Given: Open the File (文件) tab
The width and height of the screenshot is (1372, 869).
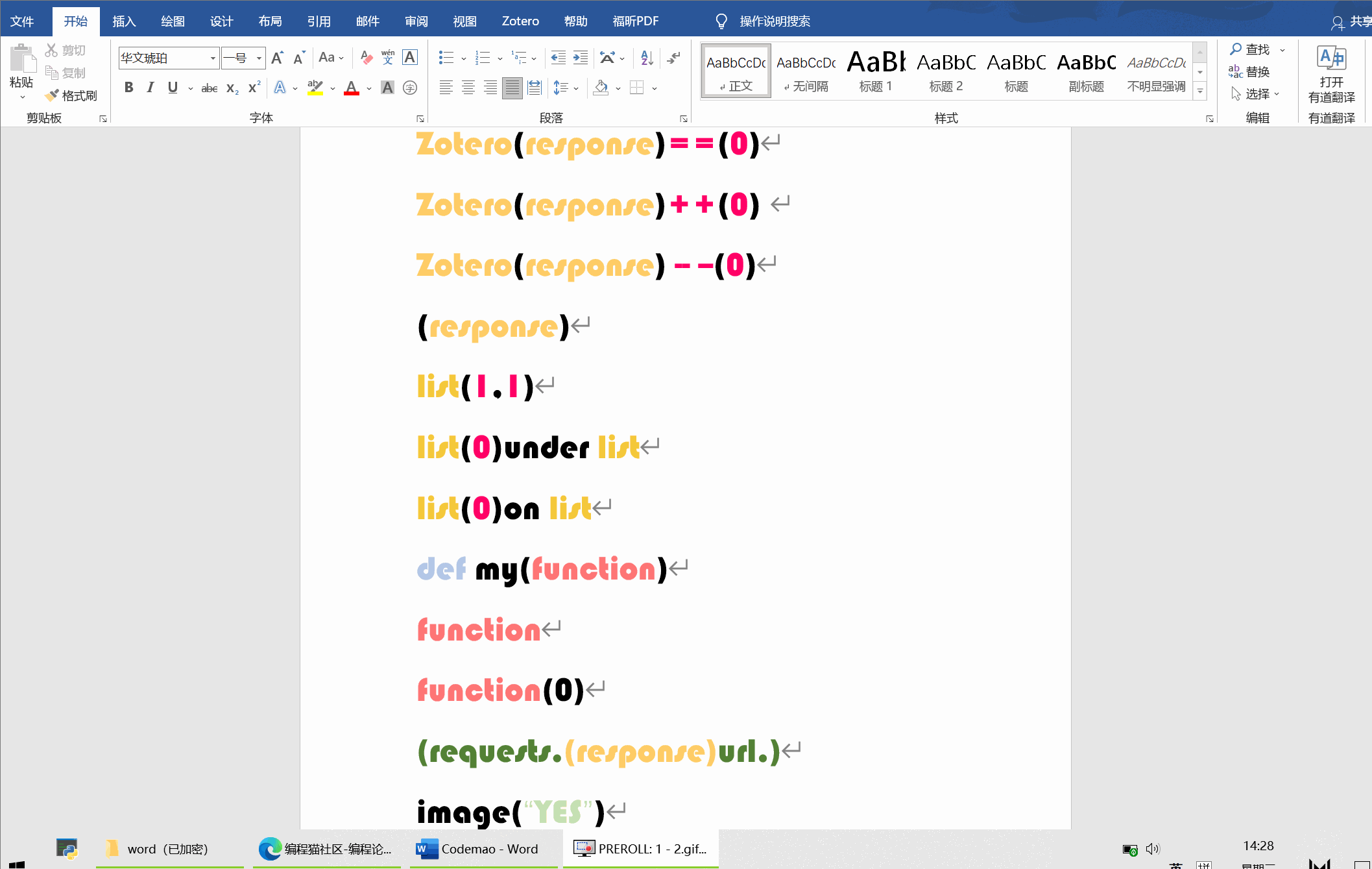Looking at the screenshot, I should [23, 21].
